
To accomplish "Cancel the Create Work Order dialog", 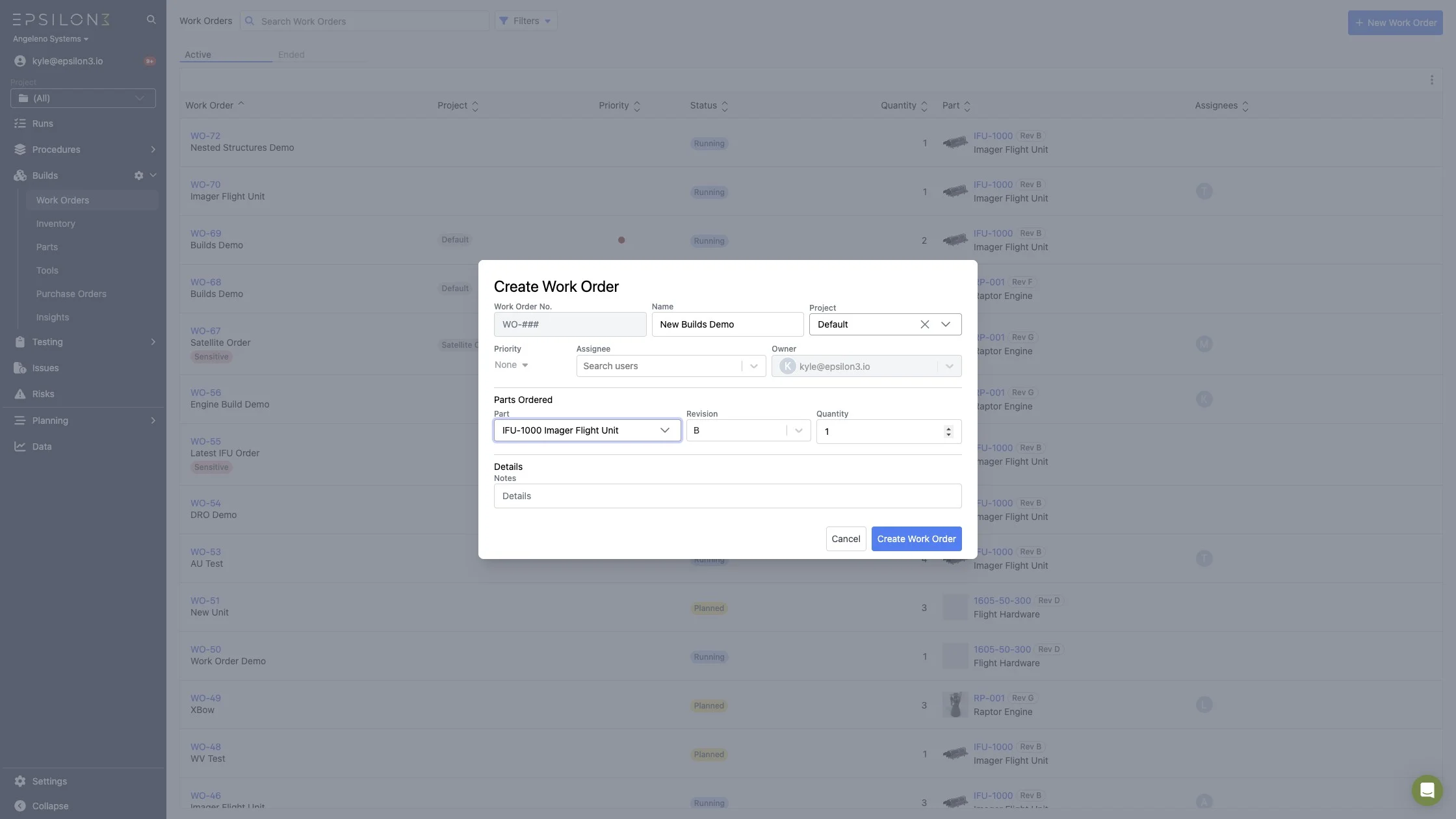I will (846, 539).
